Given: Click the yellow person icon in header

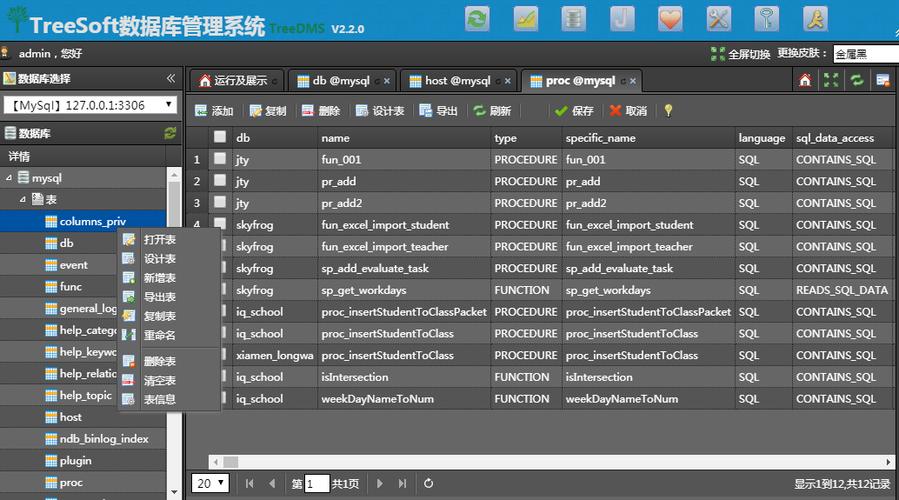Looking at the screenshot, I should tap(815, 19).
